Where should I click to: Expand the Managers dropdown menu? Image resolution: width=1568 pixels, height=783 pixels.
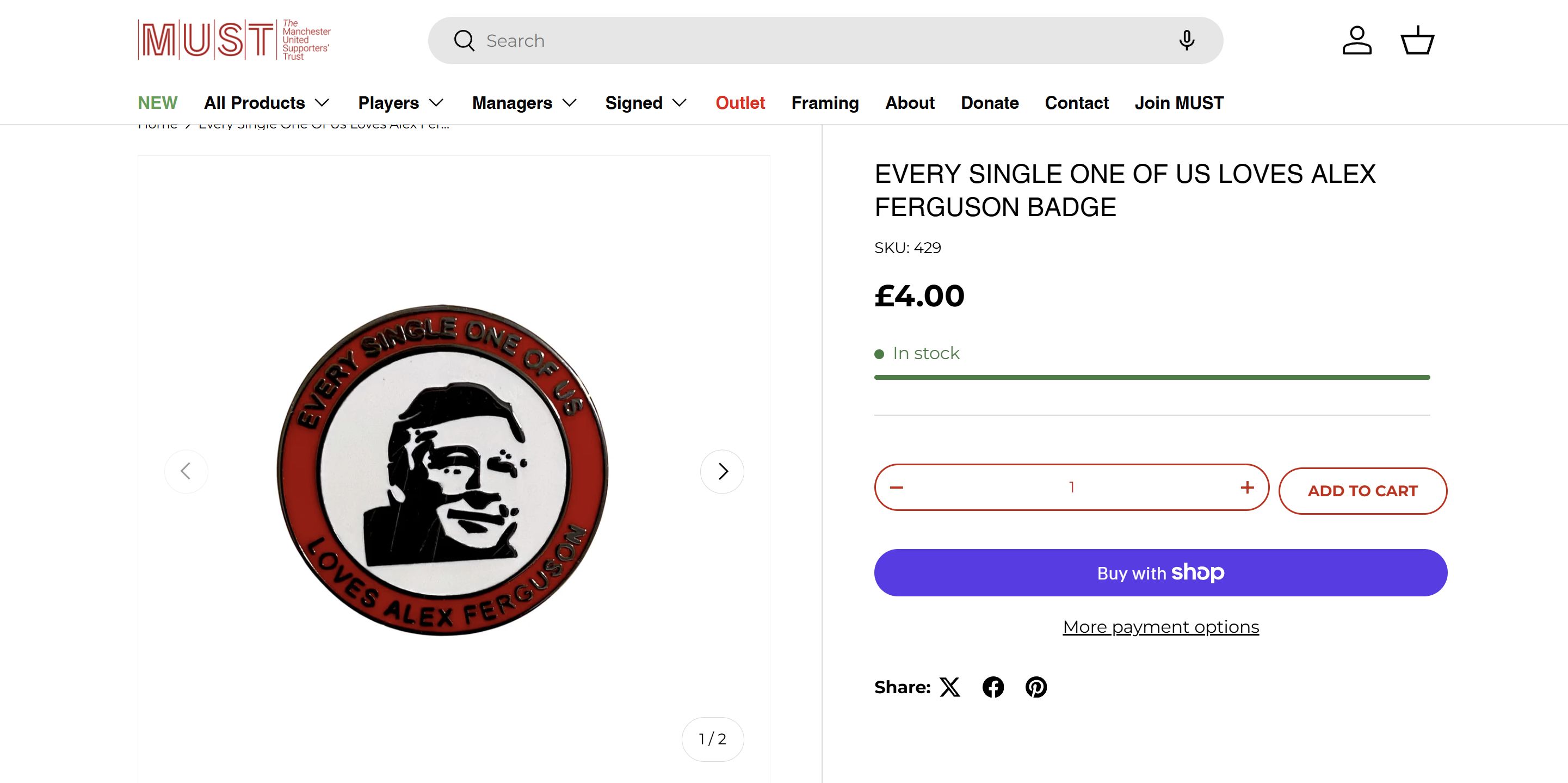(x=524, y=103)
